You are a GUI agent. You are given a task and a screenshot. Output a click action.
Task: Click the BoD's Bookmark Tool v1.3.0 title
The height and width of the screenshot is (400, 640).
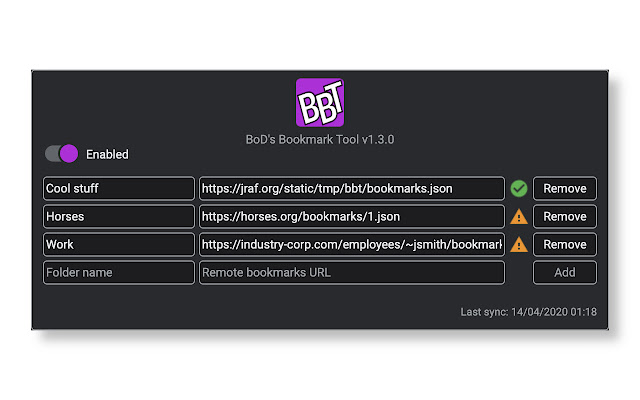pos(320,140)
